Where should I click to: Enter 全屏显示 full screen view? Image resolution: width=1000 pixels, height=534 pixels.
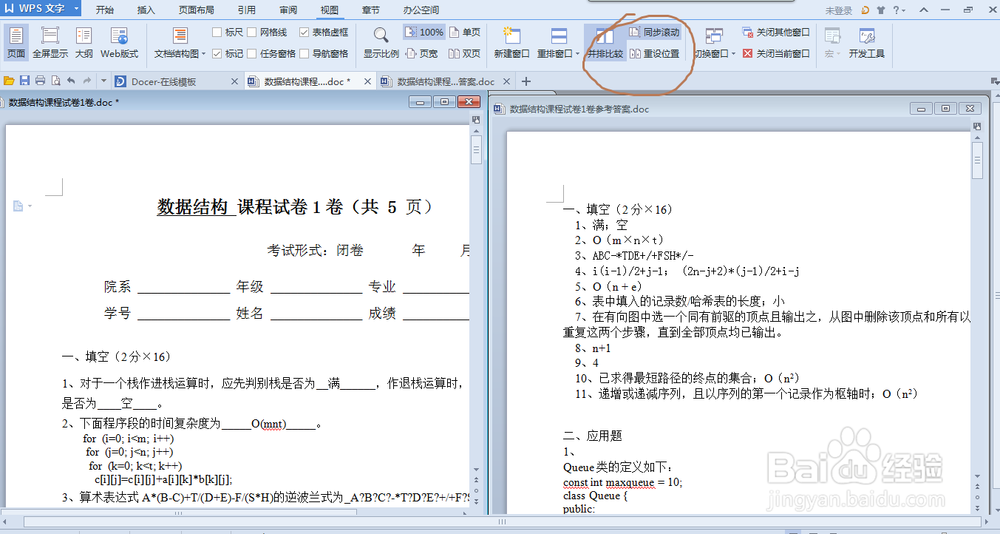[x=50, y=42]
